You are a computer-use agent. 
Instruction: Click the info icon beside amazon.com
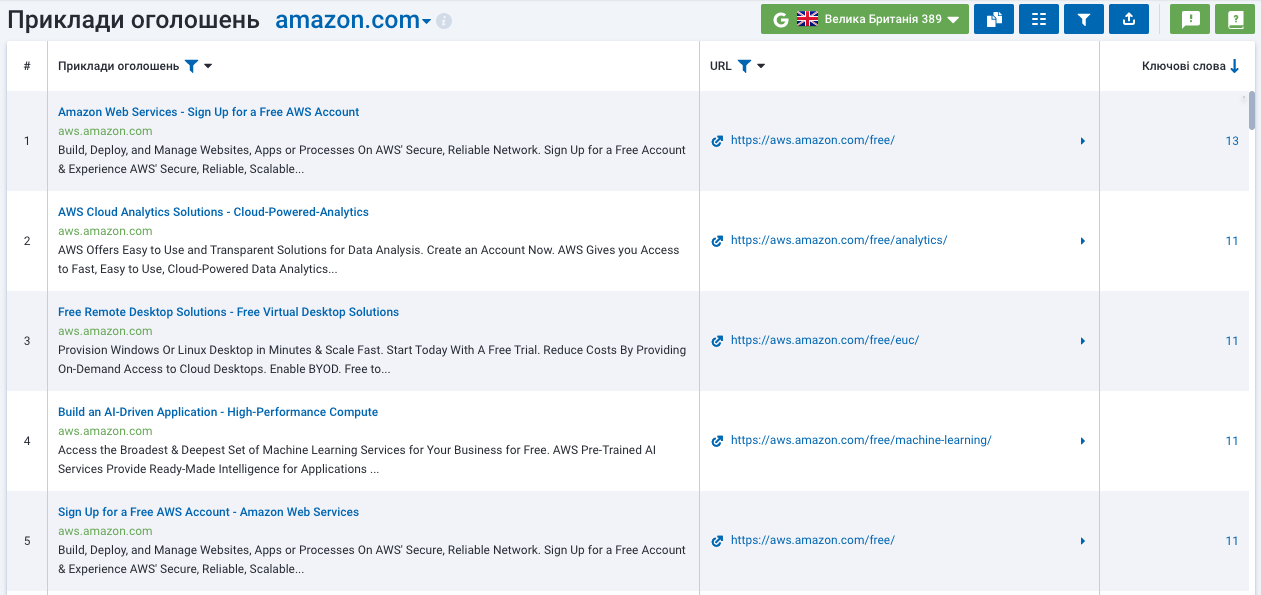(x=444, y=21)
